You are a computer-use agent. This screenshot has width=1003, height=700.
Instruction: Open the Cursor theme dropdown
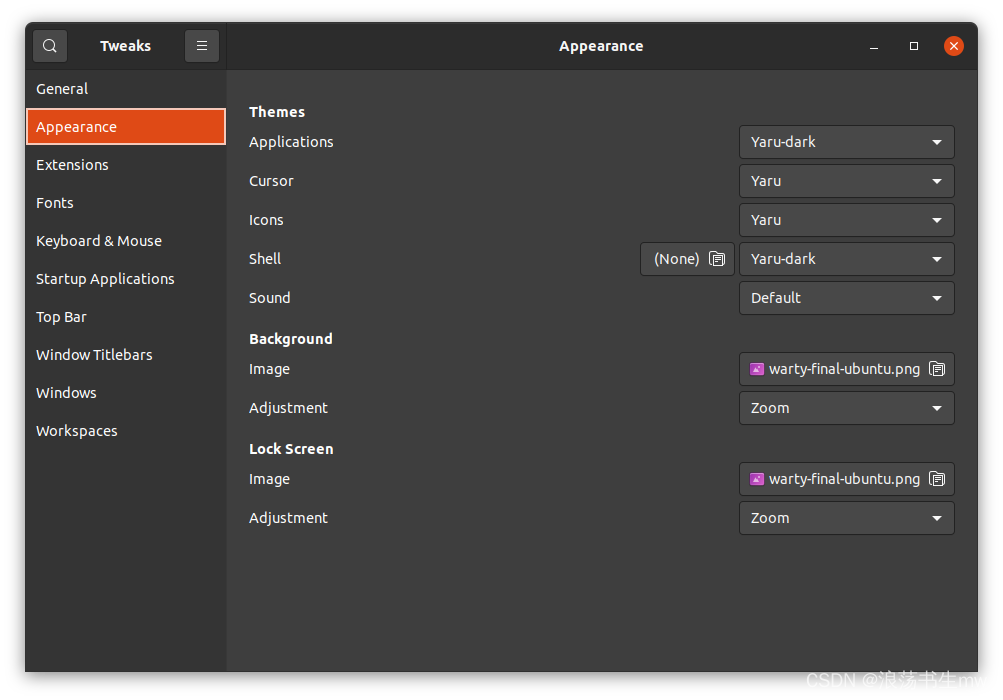[846, 181]
